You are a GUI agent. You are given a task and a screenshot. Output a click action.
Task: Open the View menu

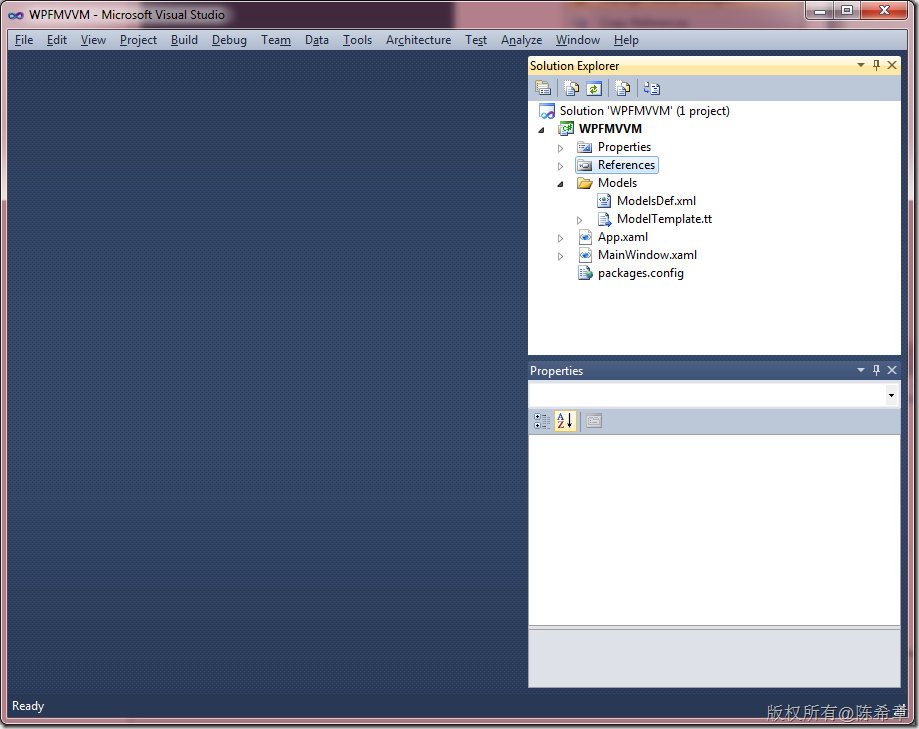pyautogui.click(x=93, y=40)
